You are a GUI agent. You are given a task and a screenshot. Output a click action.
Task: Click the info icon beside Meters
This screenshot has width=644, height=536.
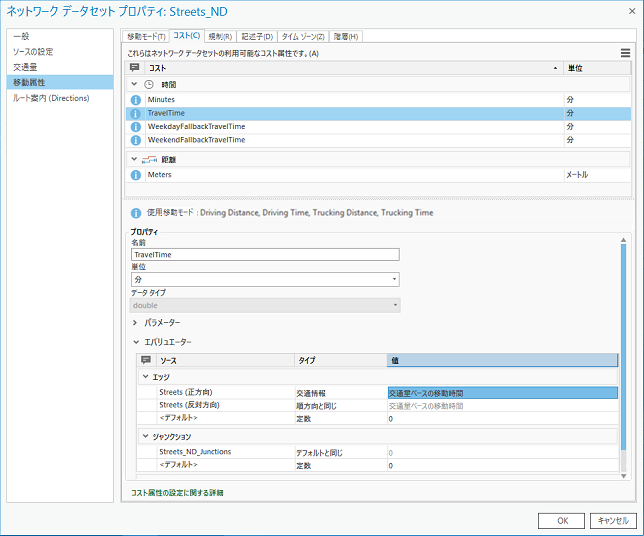135,174
